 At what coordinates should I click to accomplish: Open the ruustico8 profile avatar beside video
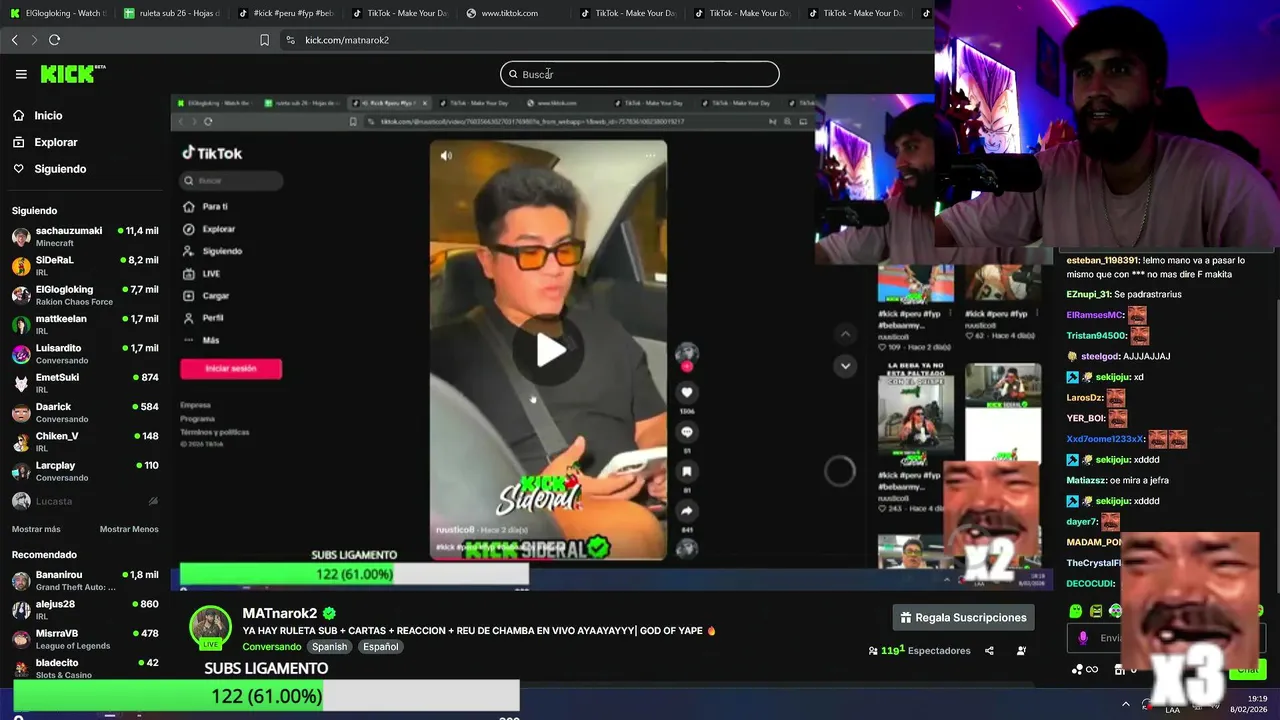pyautogui.click(x=687, y=354)
